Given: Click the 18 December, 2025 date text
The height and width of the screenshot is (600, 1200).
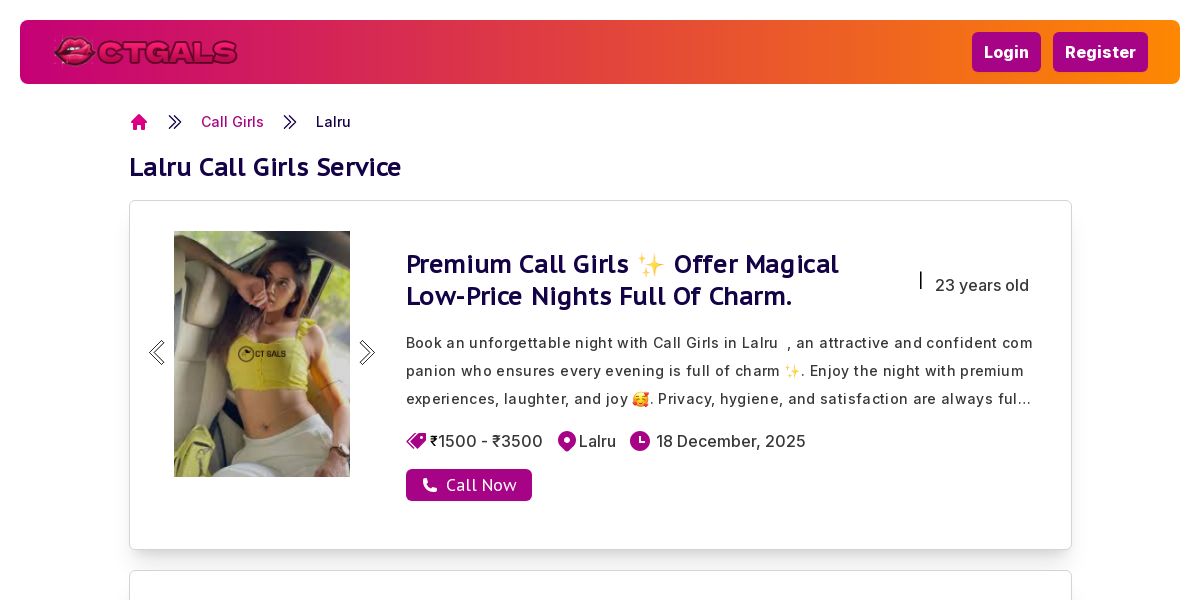Looking at the screenshot, I should pos(731,441).
